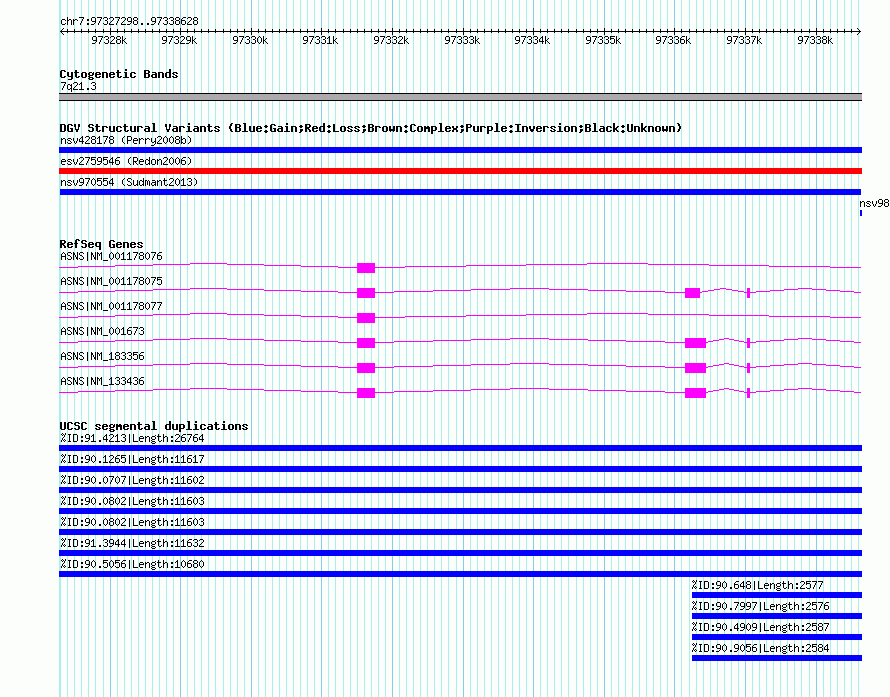The image size is (890, 697).
Task: Click the 97336k ruler tick label
Action: coord(673,40)
